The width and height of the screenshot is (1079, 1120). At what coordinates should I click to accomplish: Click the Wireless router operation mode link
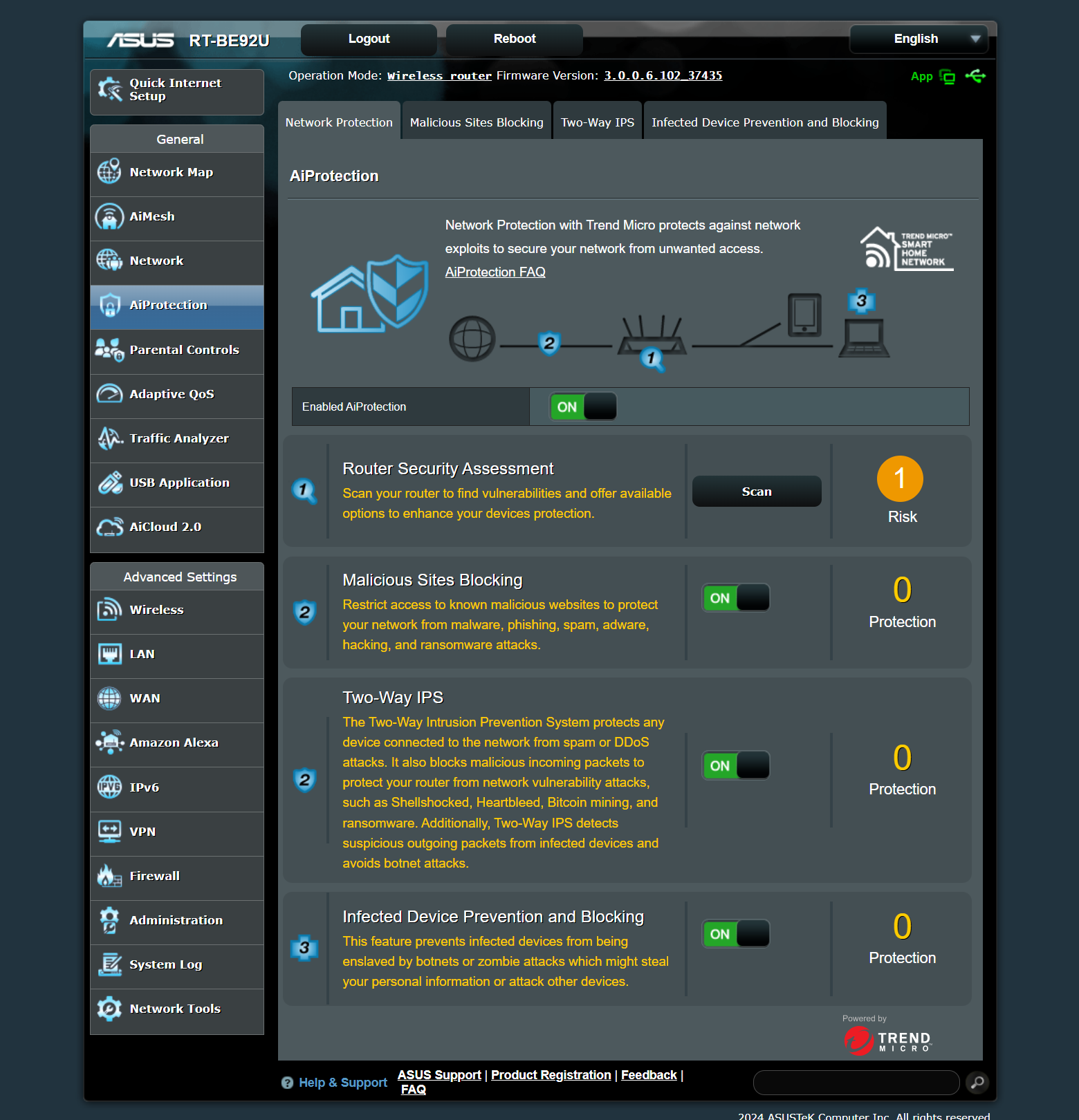coord(439,75)
